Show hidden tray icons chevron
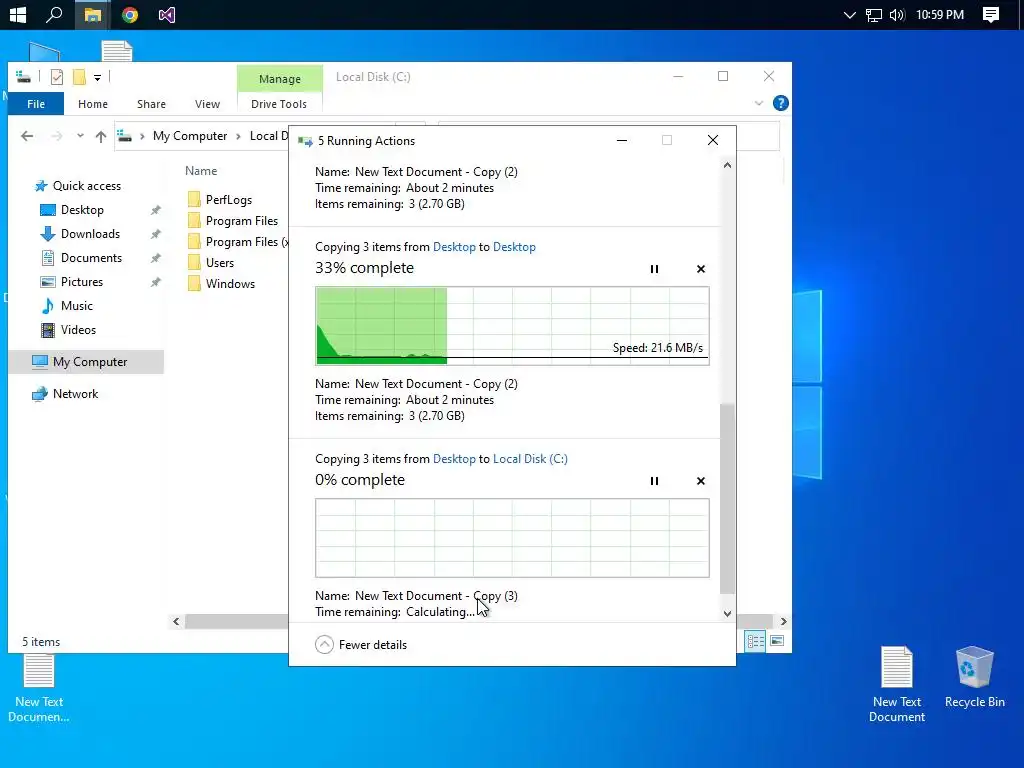Viewport: 1024px width, 768px height. point(849,15)
